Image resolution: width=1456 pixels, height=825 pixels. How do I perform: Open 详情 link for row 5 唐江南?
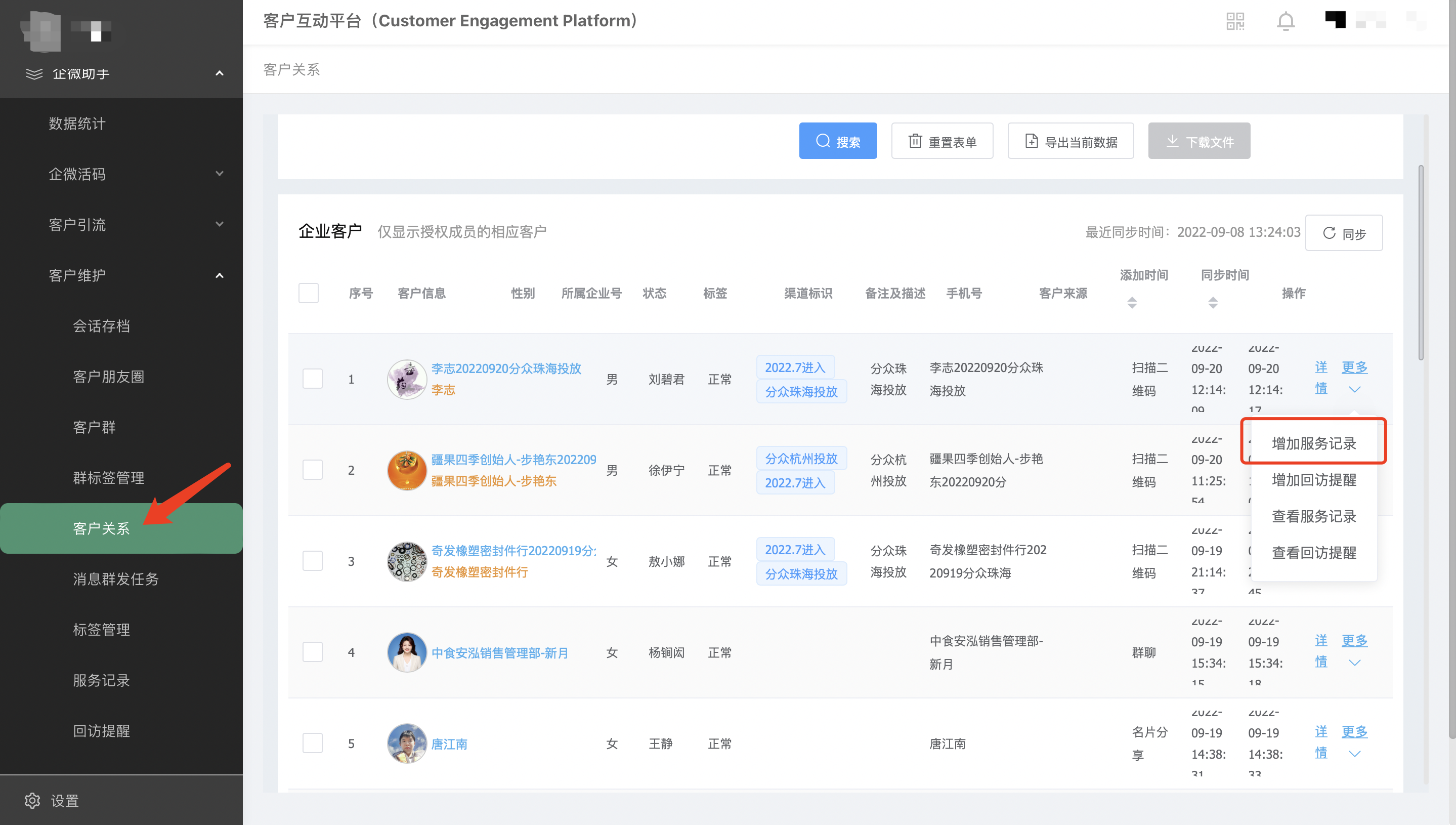coord(1320,741)
